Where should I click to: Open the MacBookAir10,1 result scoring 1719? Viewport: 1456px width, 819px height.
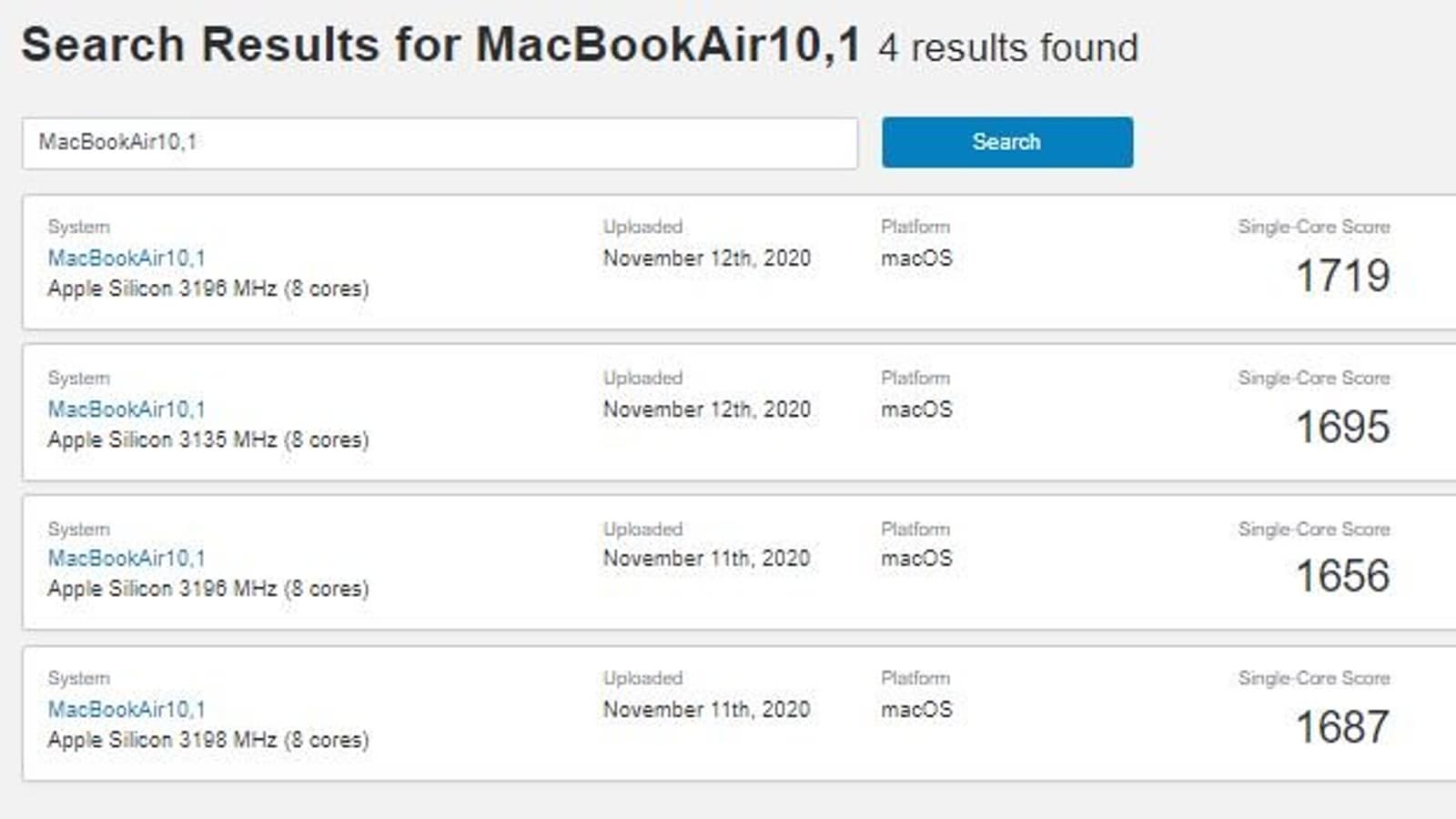coord(126,258)
